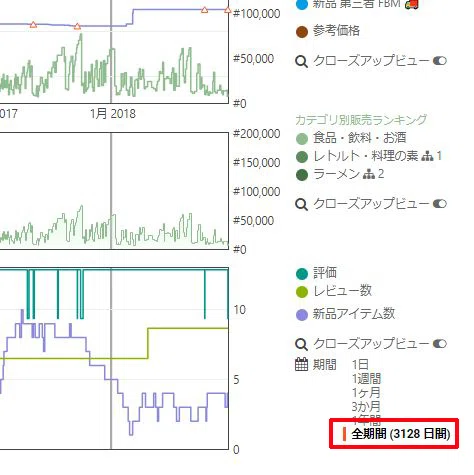Screen dimensions: 474x475
Task: Click the 参考価格 legend label
Action: pos(336,31)
